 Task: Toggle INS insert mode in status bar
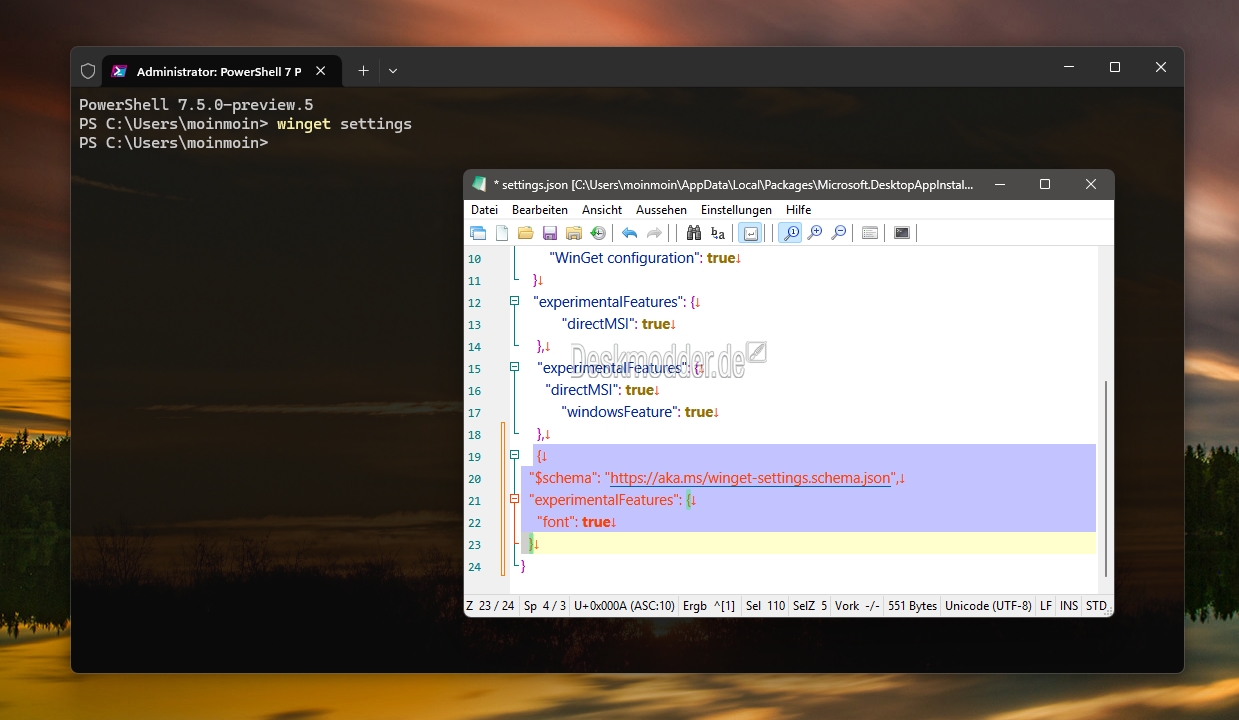[1069, 606]
